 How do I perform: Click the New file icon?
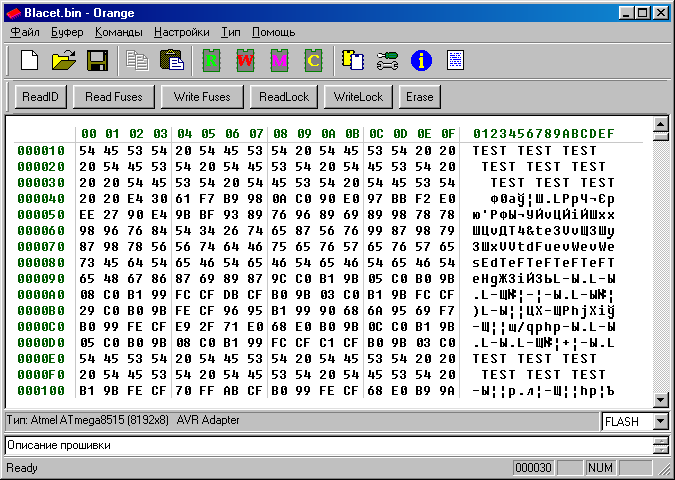pos(30,60)
